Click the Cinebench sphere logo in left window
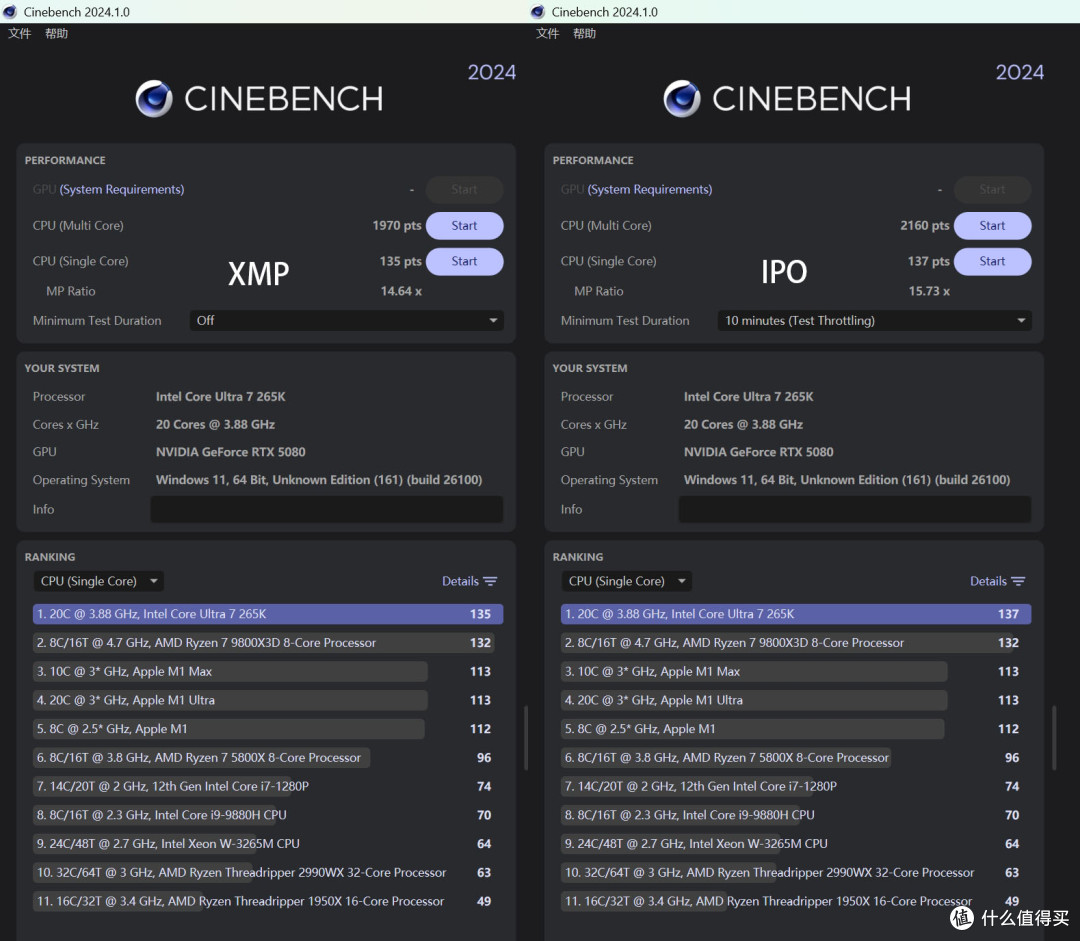Image resolution: width=1080 pixels, height=941 pixels. [154, 99]
